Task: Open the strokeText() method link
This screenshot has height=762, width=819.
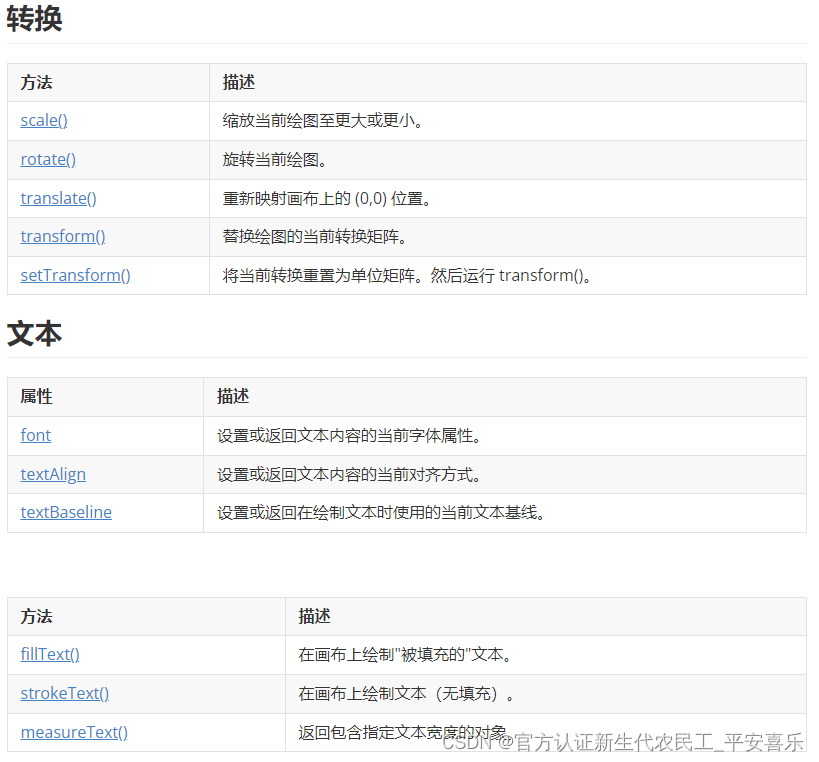Action: 65,694
